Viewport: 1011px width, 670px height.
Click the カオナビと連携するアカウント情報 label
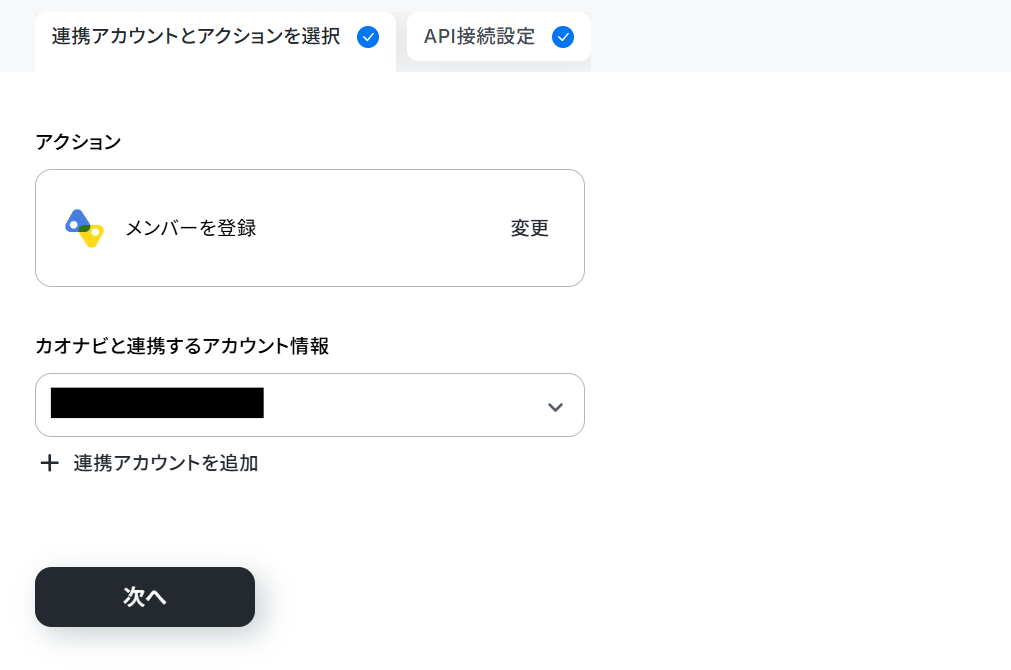click(182, 346)
